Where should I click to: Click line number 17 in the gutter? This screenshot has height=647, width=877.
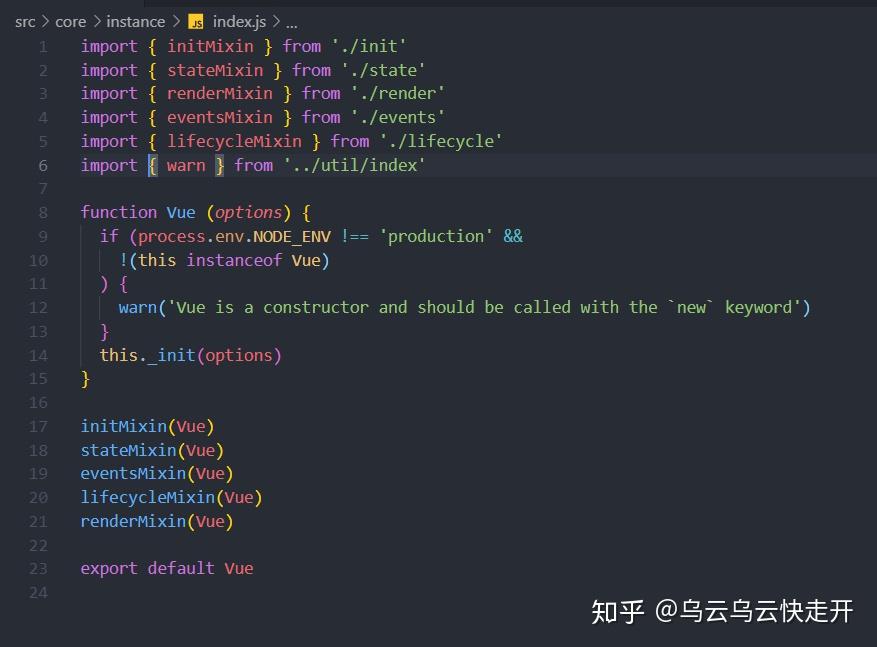click(38, 427)
